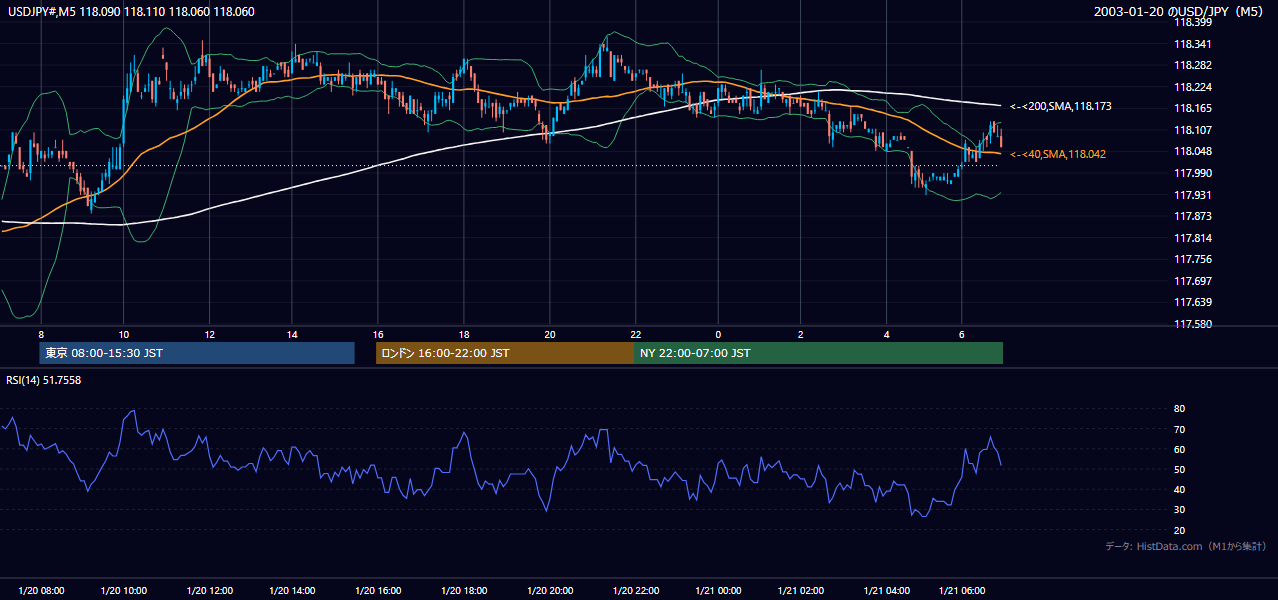Click the RSI scale value 60
1278x600 pixels.
tap(1180, 449)
